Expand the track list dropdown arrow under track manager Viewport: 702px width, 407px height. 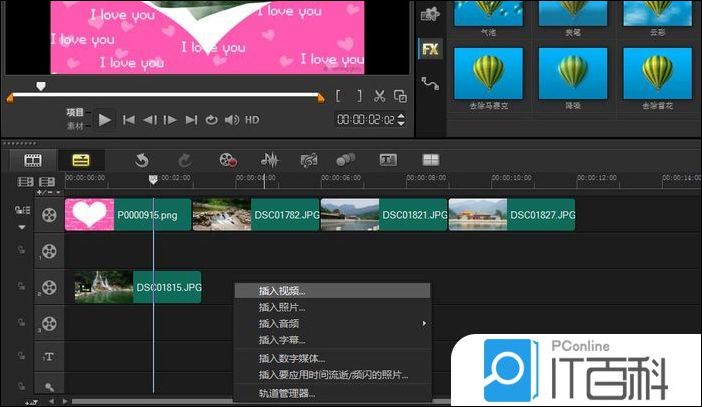[x=20, y=227]
